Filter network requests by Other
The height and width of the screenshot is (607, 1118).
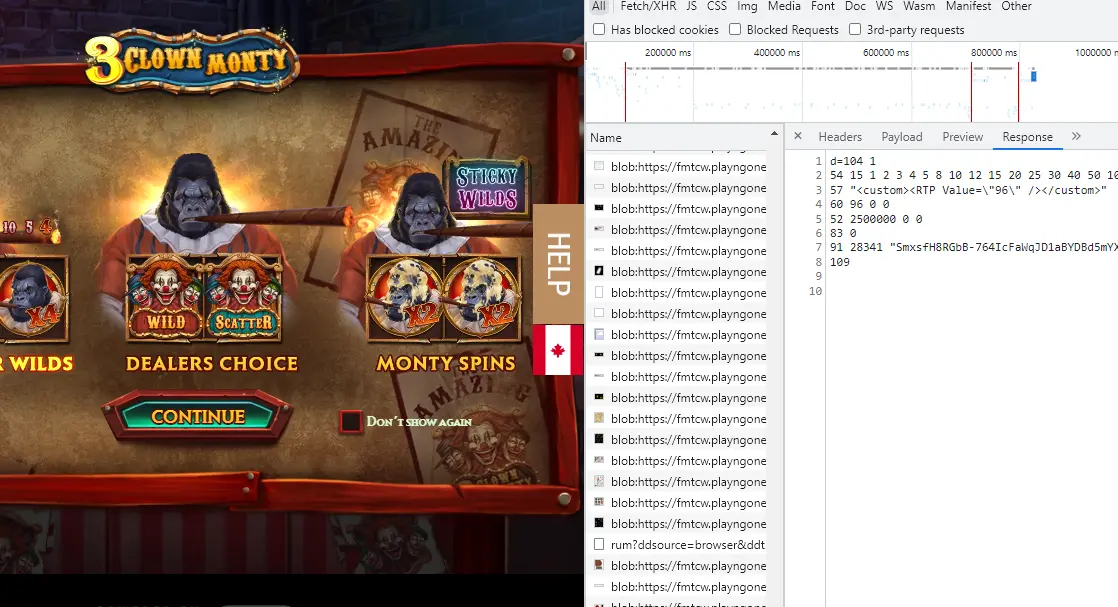1016,6
